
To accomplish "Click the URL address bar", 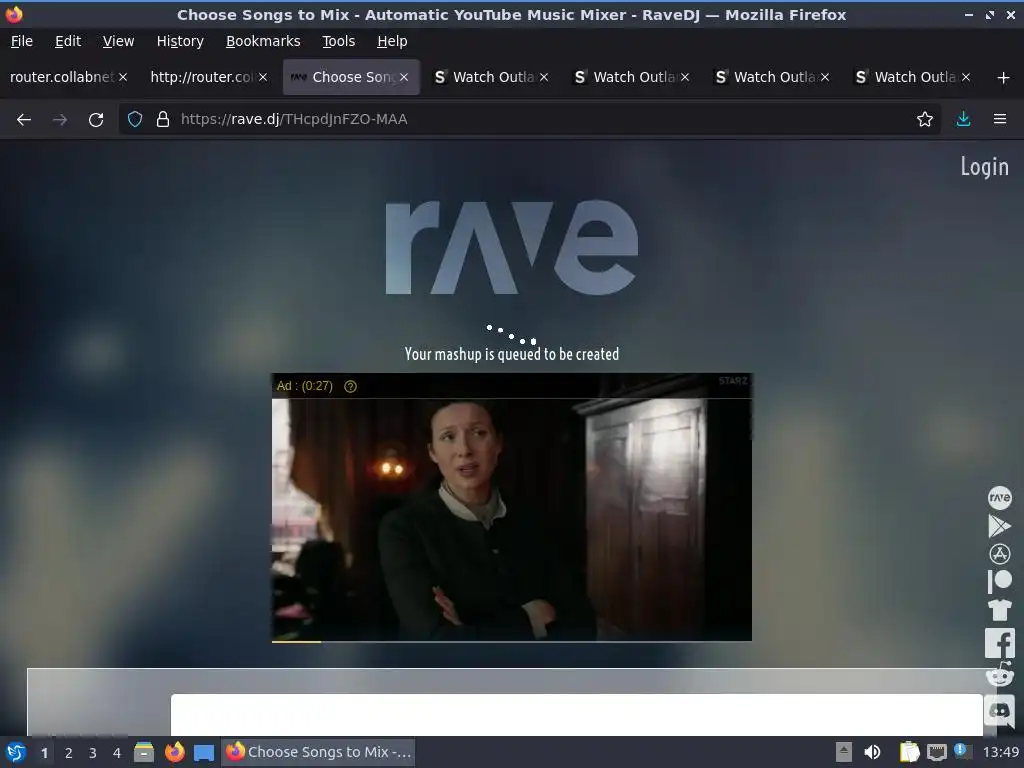I will pyautogui.click(x=529, y=119).
